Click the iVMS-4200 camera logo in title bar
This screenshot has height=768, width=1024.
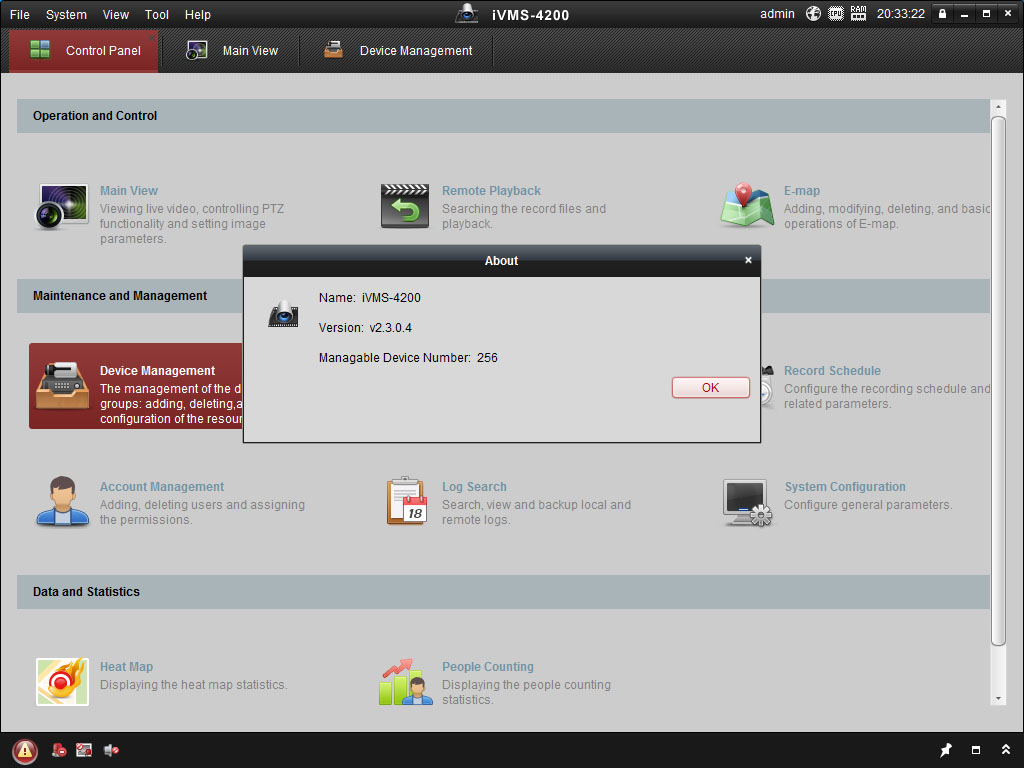(x=466, y=14)
